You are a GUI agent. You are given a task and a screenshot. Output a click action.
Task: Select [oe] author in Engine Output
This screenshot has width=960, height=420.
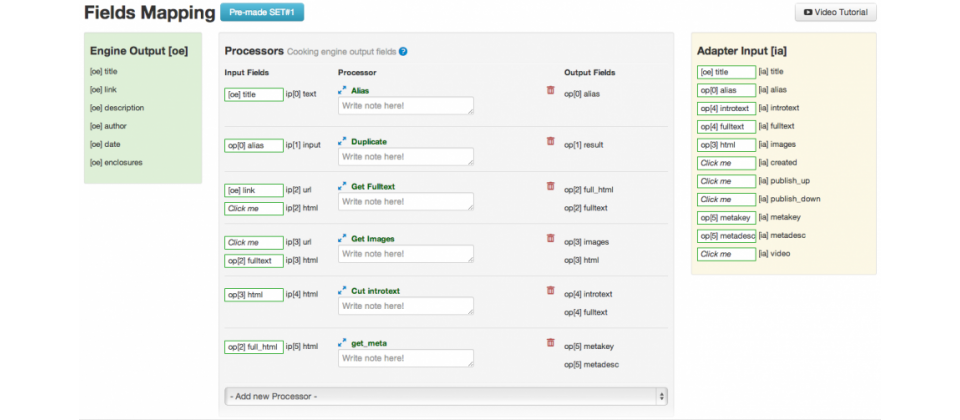tap(108, 126)
